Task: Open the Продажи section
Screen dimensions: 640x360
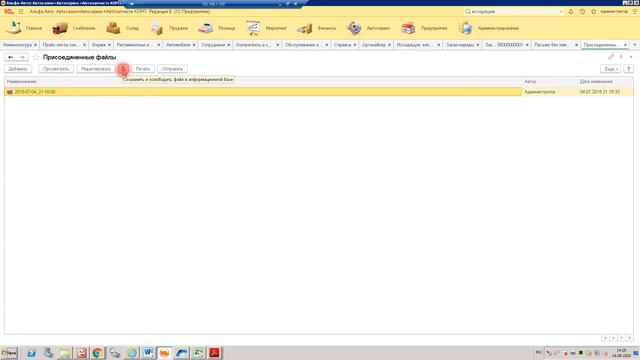Action: click(x=169, y=28)
